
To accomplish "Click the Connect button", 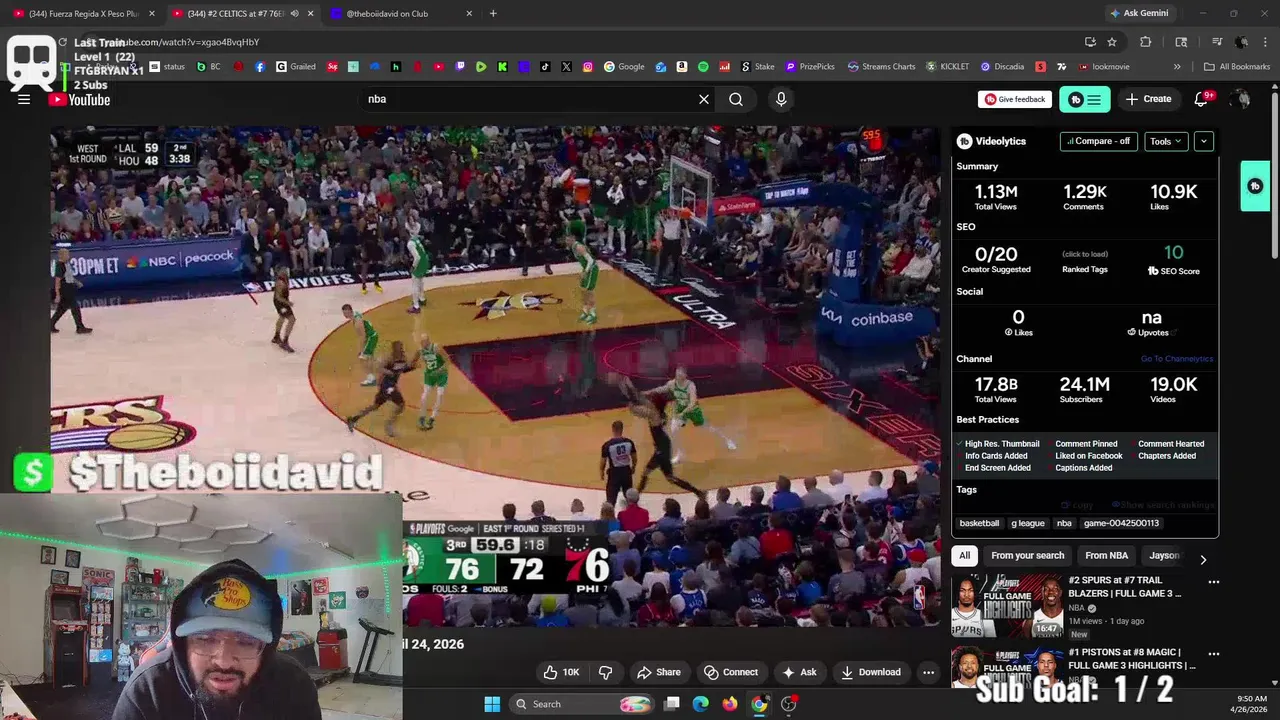I will pos(731,672).
